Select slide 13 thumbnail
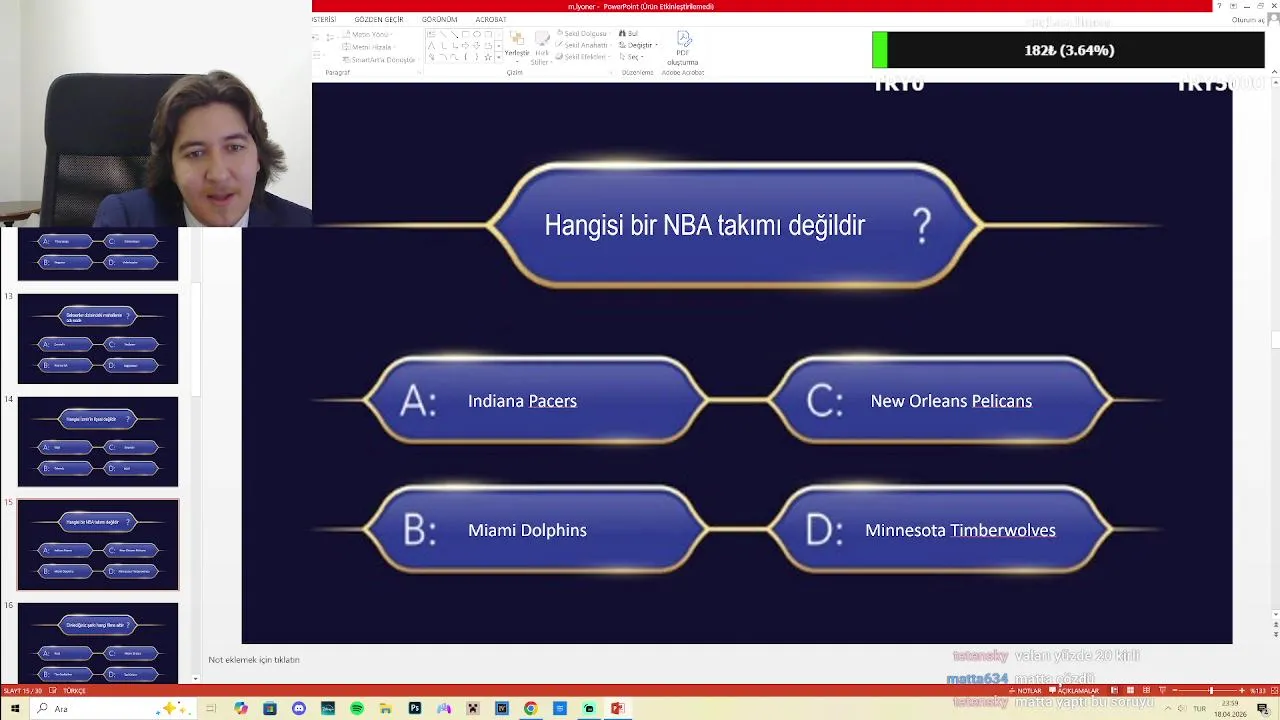1280x720 pixels. pos(98,339)
